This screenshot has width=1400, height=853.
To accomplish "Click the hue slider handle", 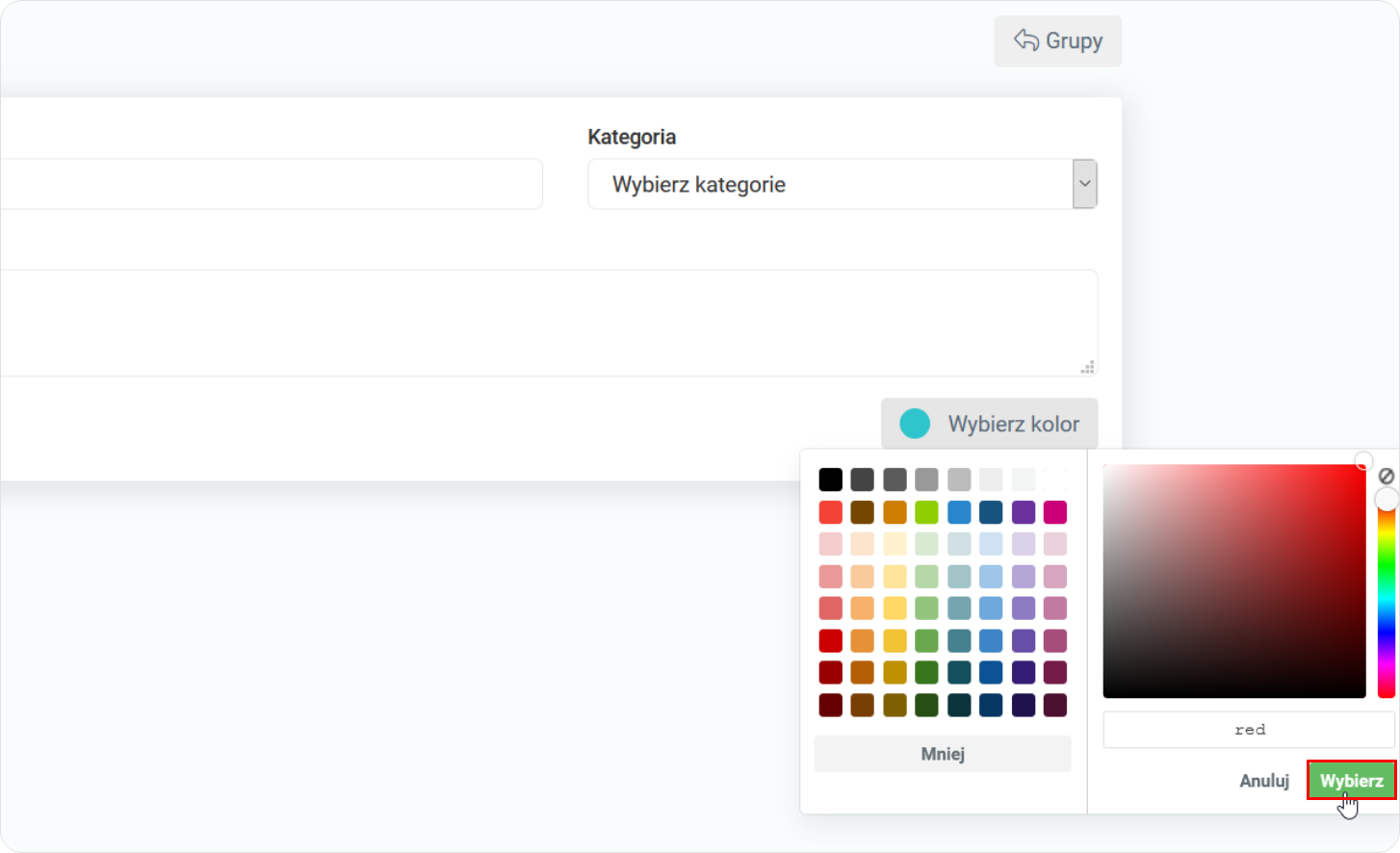I will [x=1387, y=499].
